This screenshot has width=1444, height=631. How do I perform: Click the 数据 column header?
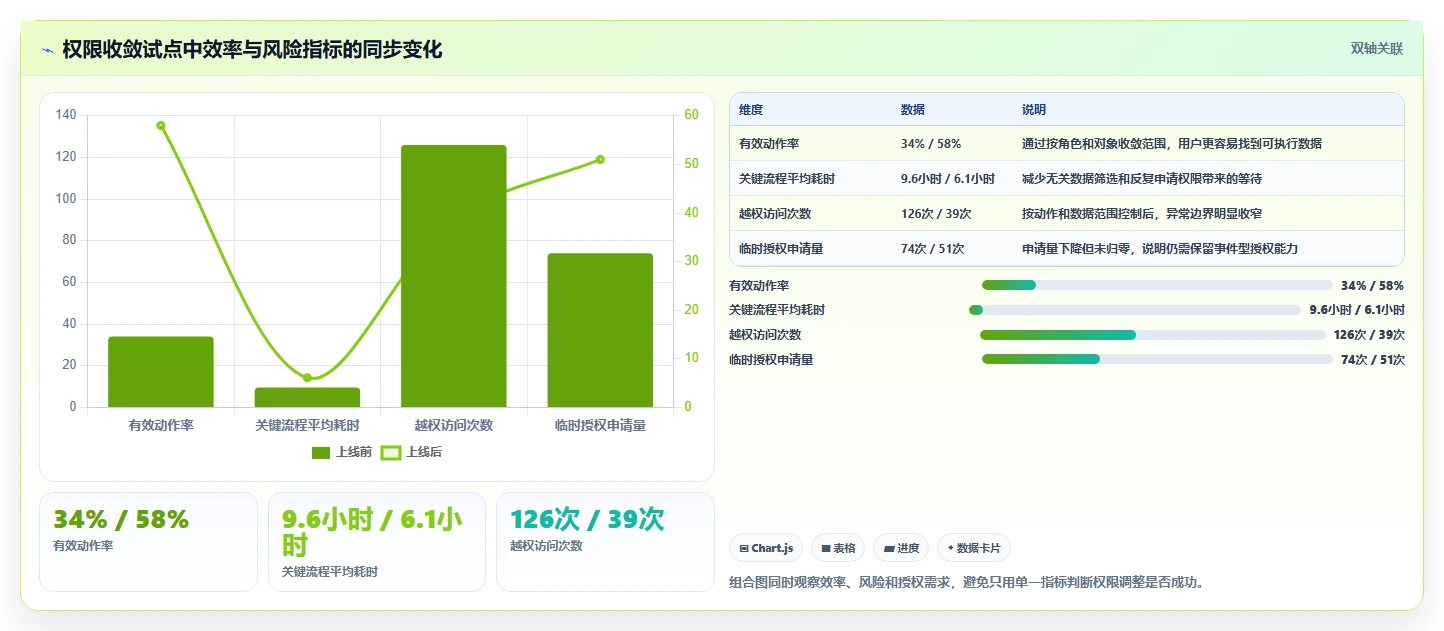click(913, 110)
